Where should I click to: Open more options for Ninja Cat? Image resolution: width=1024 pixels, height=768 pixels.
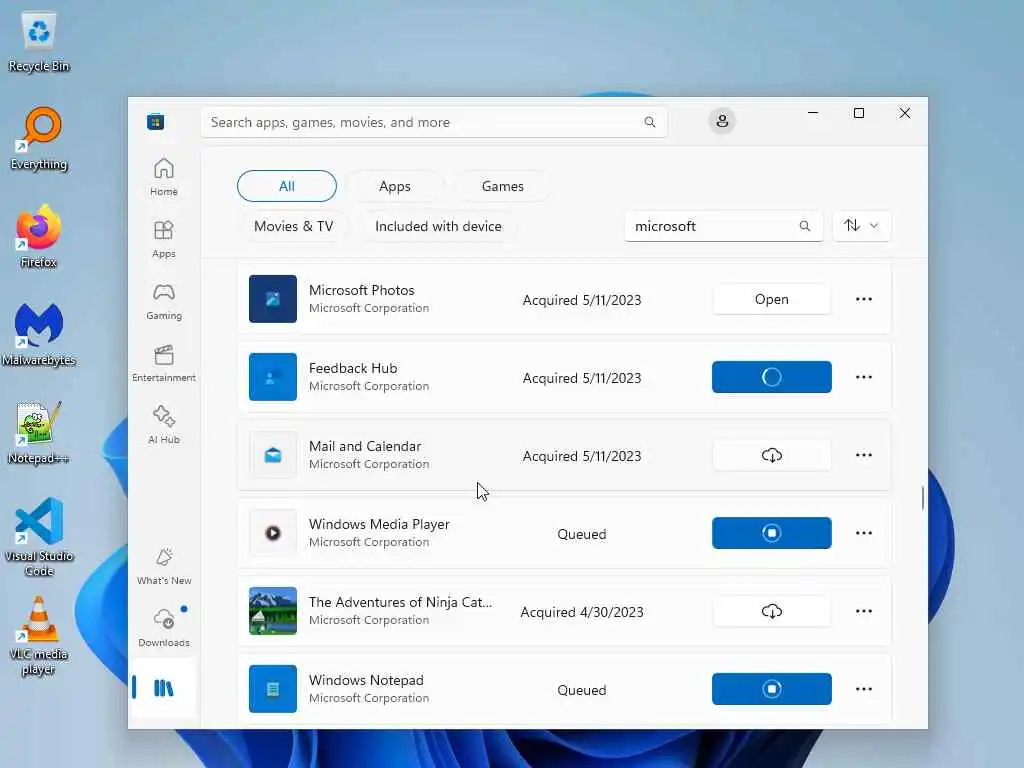click(863, 611)
